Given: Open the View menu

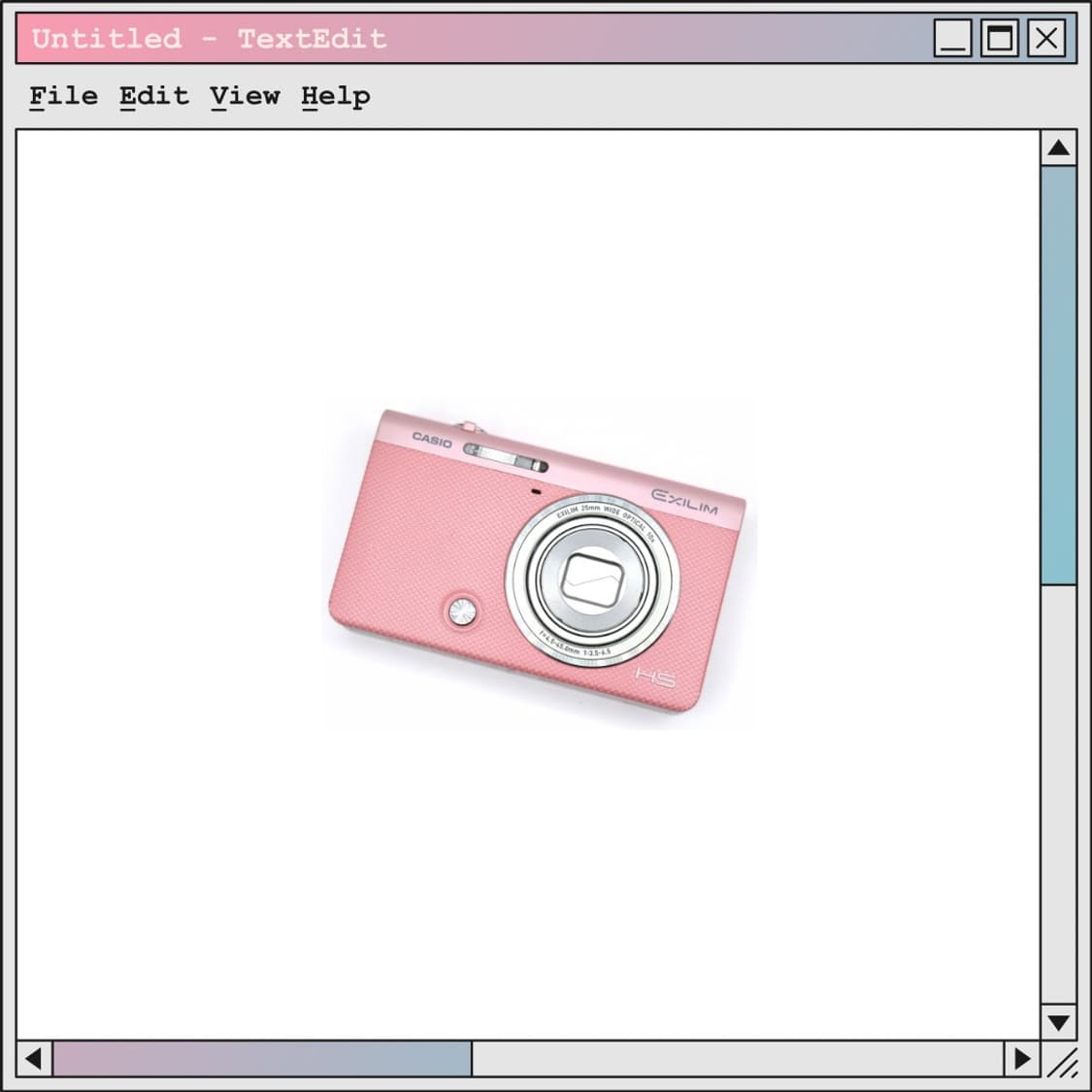Looking at the screenshot, I should (245, 96).
